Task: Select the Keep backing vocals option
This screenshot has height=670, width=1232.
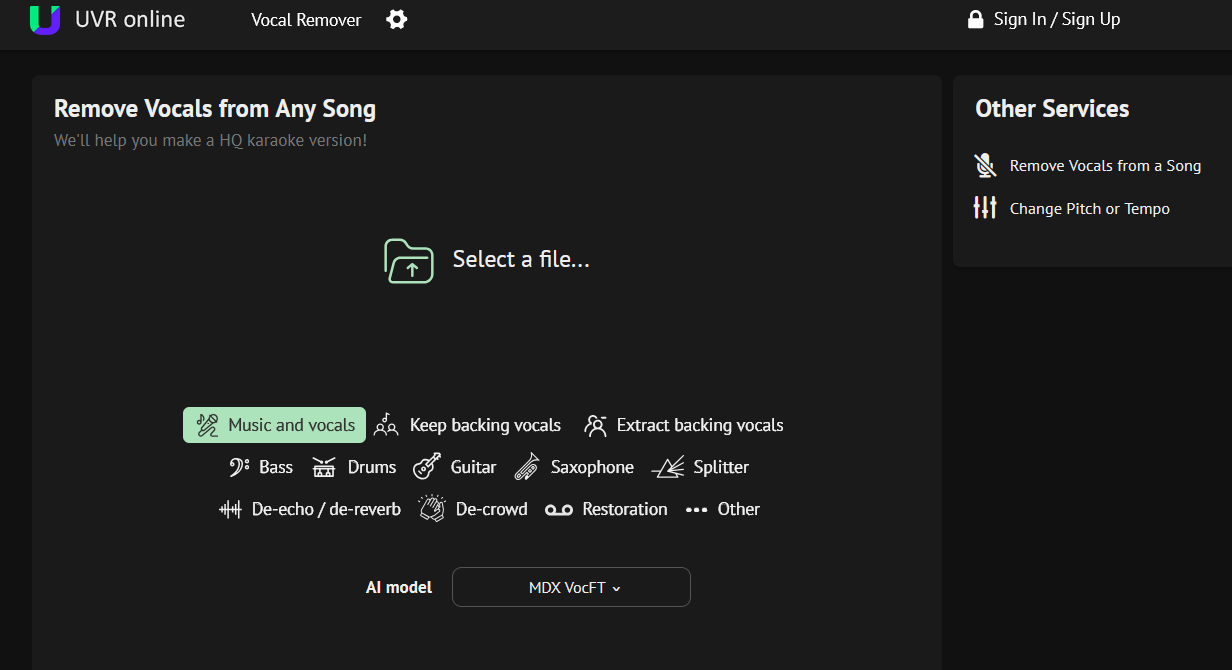Action: click(468, 425)
